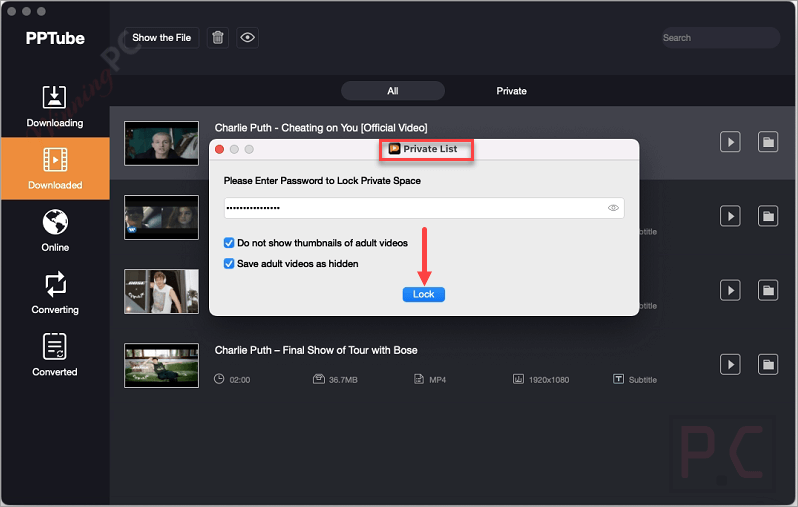Open folder for Final Show of Tour video
The width and height of the screenshot is (798, 507).
pos(768,364)
